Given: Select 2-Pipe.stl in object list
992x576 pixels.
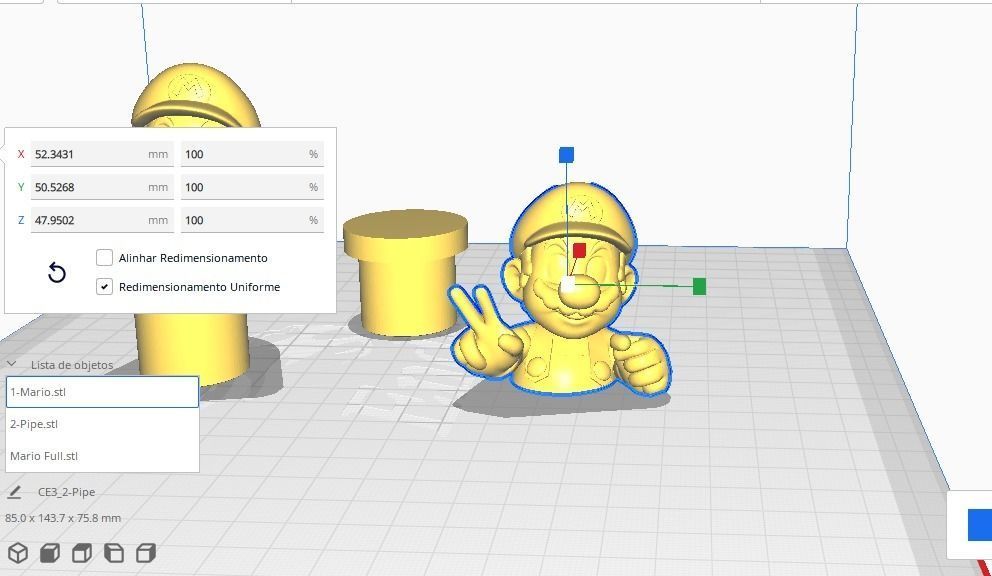Looking at the screenshot, I should pos(102,424).
